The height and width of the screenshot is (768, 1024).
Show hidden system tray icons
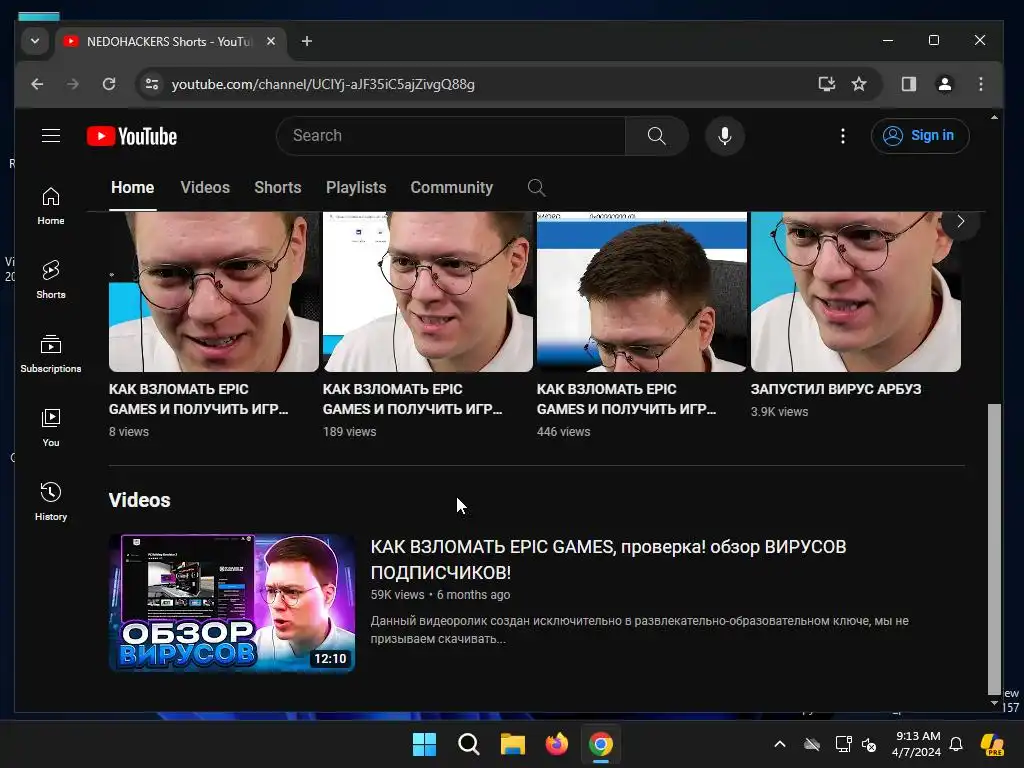pos(780,744)
